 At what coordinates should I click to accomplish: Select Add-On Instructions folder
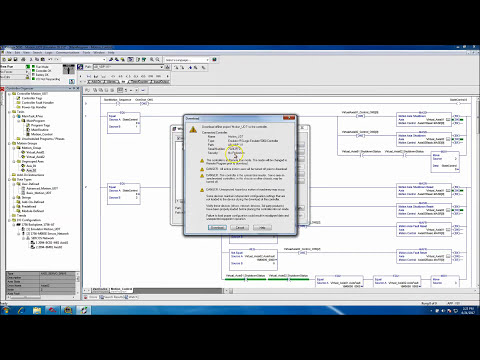point(30,175)
